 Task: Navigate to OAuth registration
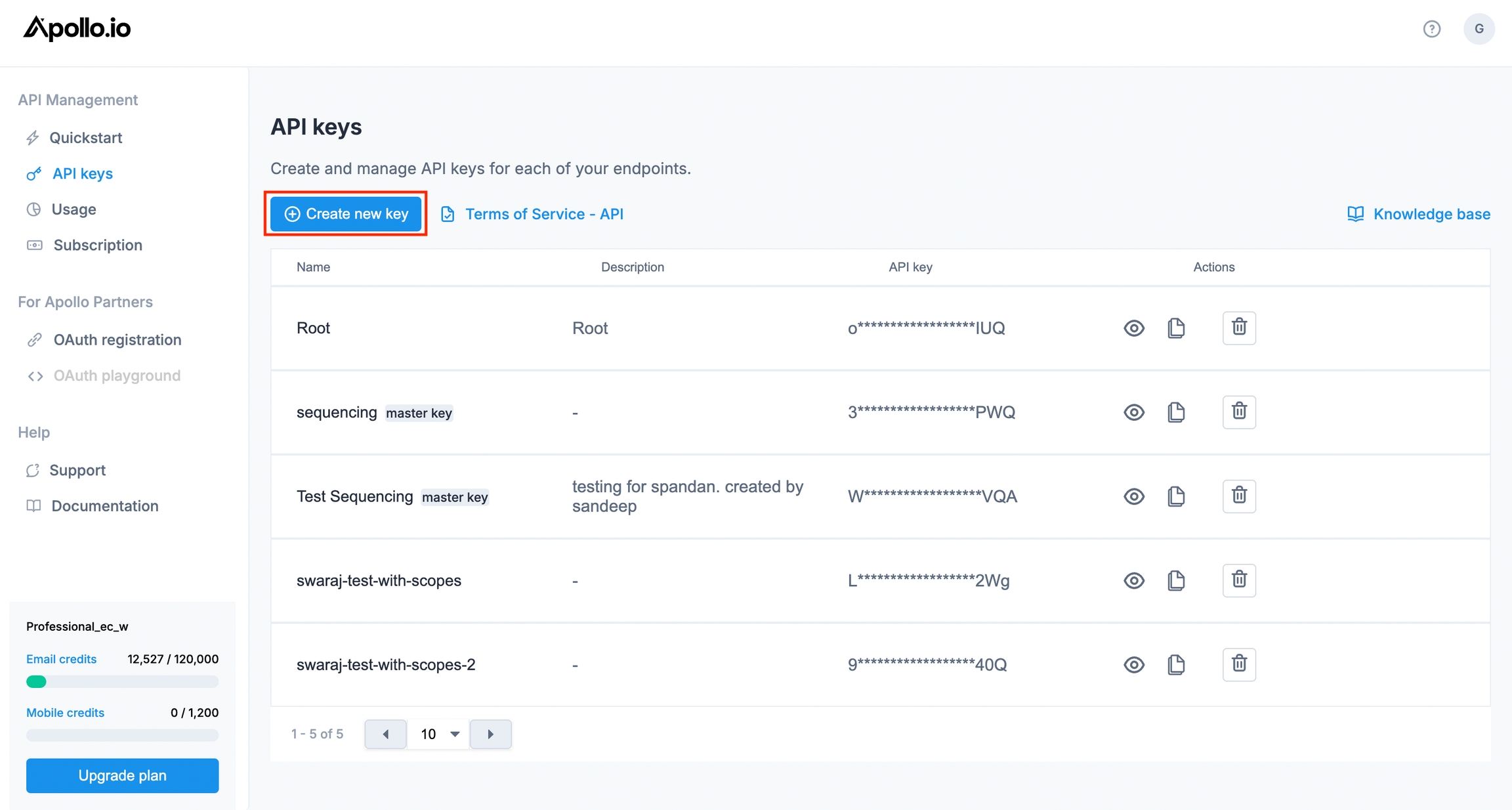[x=117, y=339]
